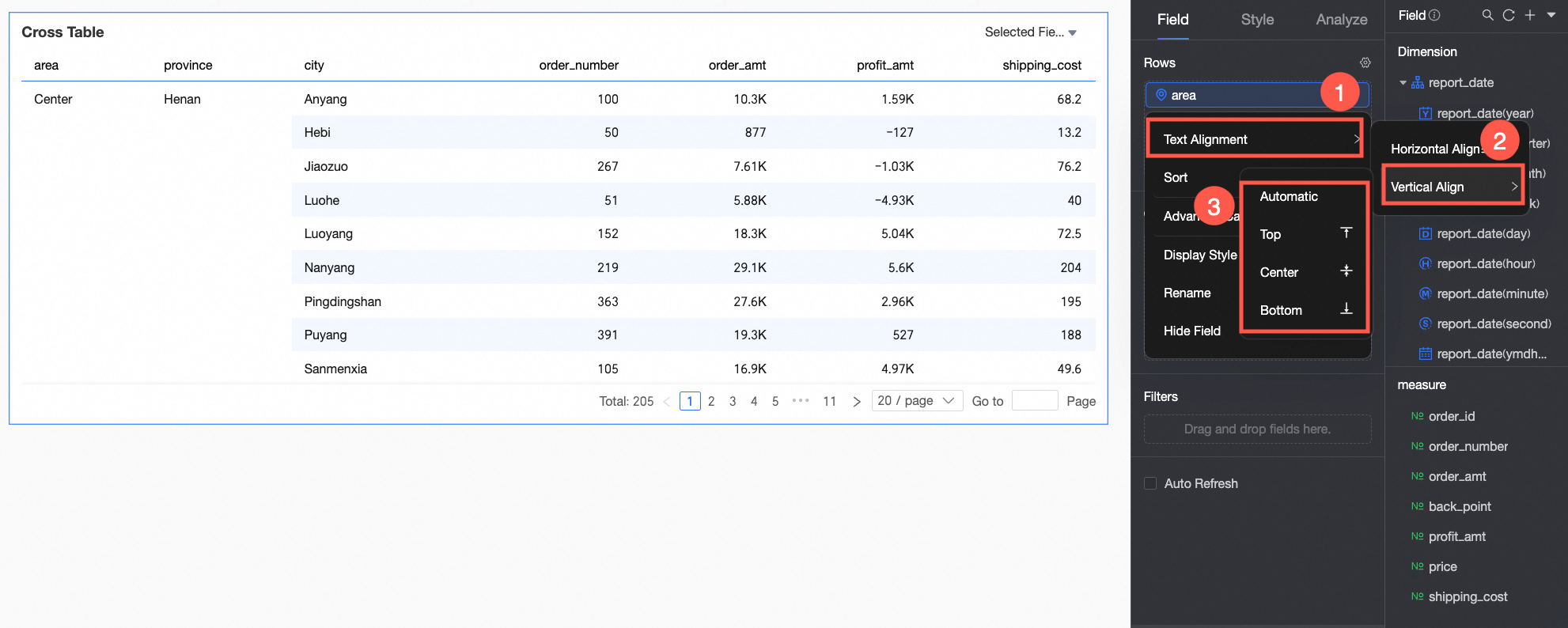The height and width of the screenshot is (628, 1568).
Task: Switch to the Style tab
Action: (1257, 20)
